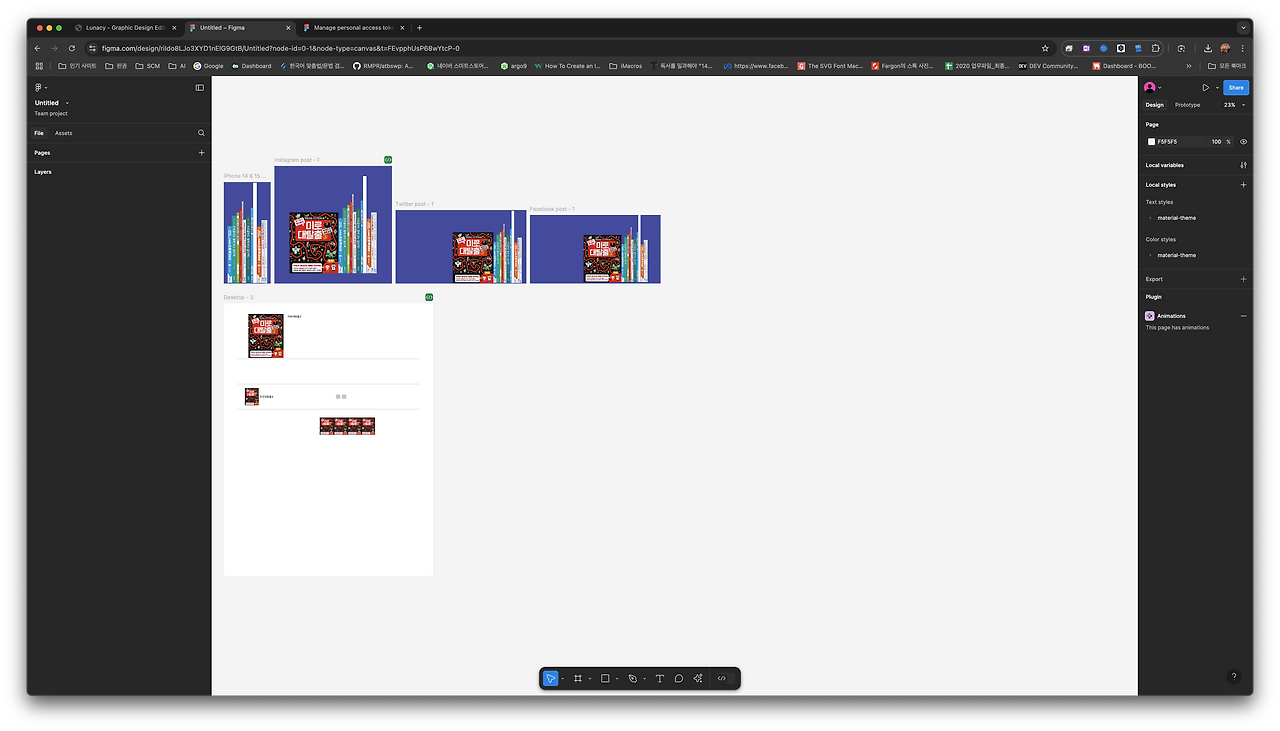Remove the Animations plugin entry

click(1243, 316)
